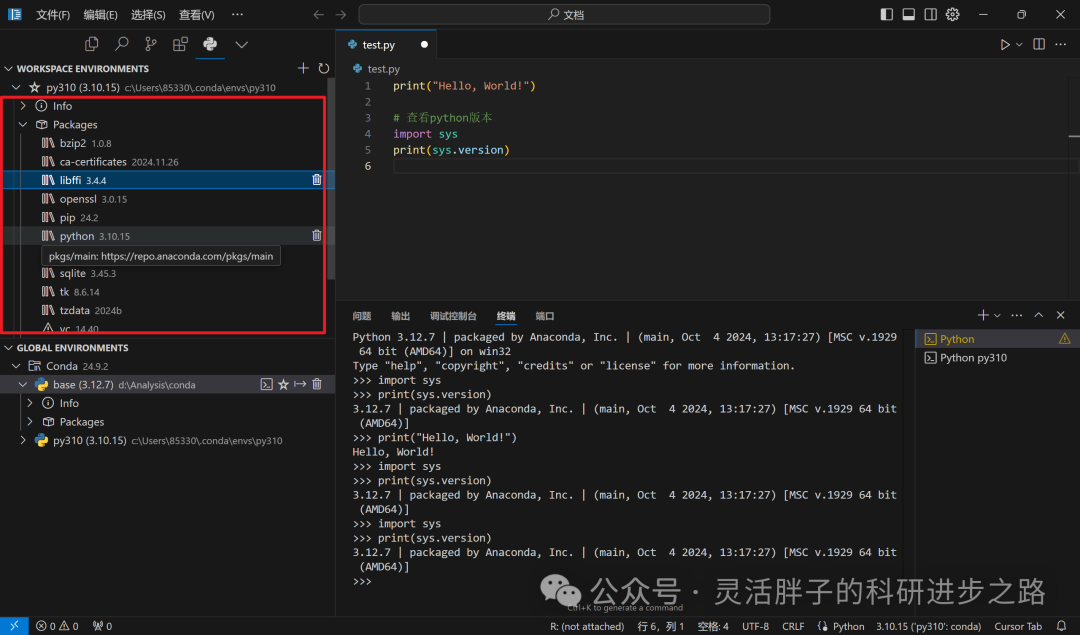This screenshot has width=1080, height=635.
Task: Delete the base (3.12.7) environment
Action: (317, 384)
